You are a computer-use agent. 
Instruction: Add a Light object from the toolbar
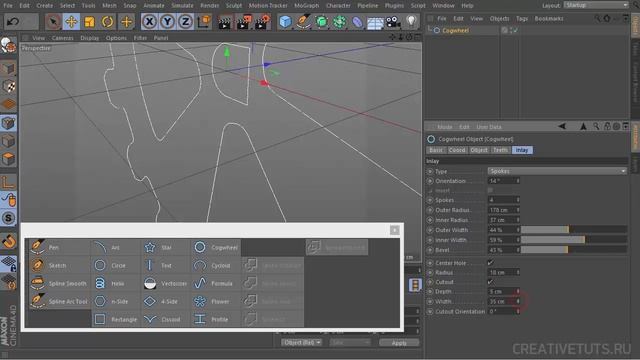411,21
